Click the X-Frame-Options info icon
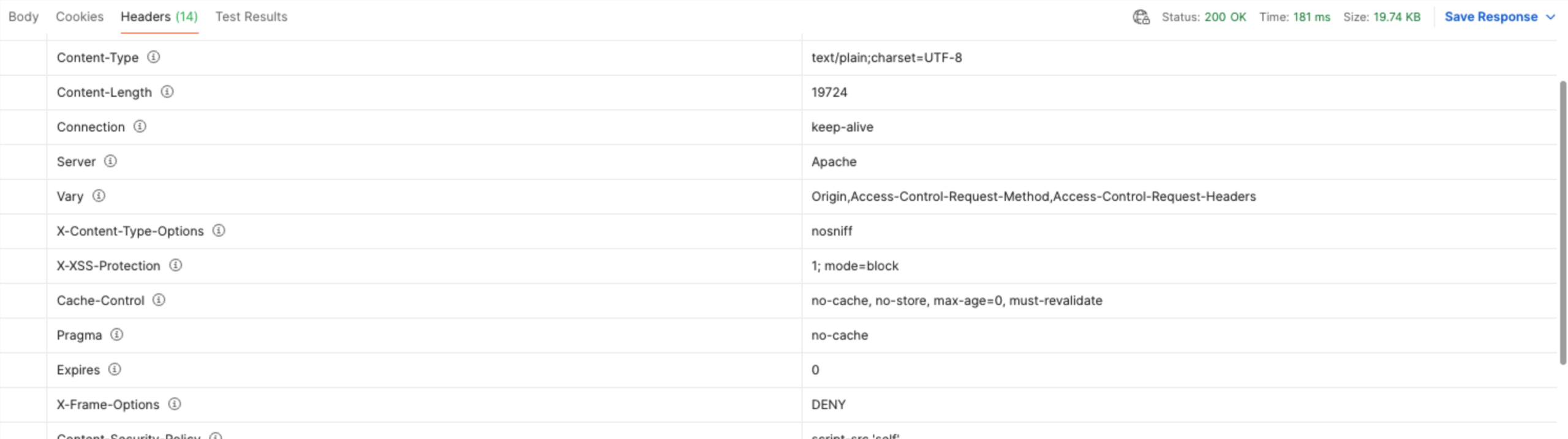This screenshot has width=1568, height=439. click(175, 404)
